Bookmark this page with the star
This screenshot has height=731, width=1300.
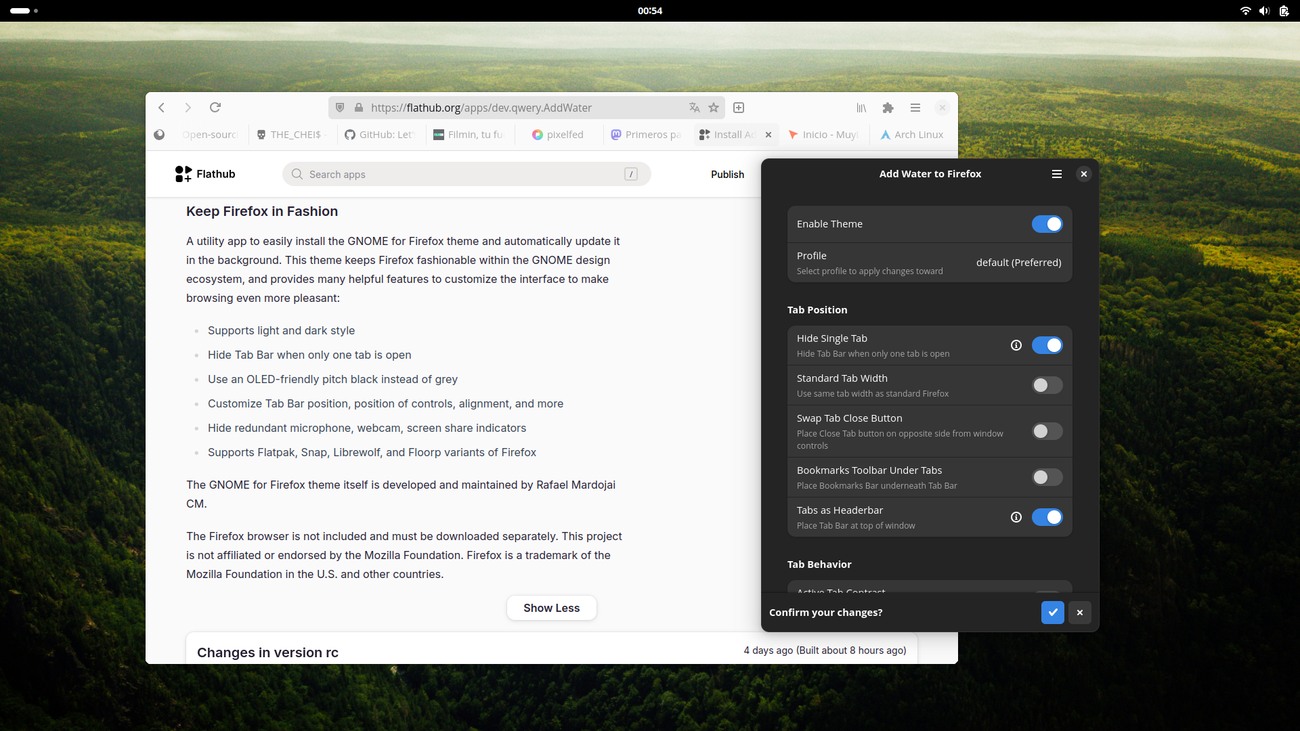tap(713, 108)
